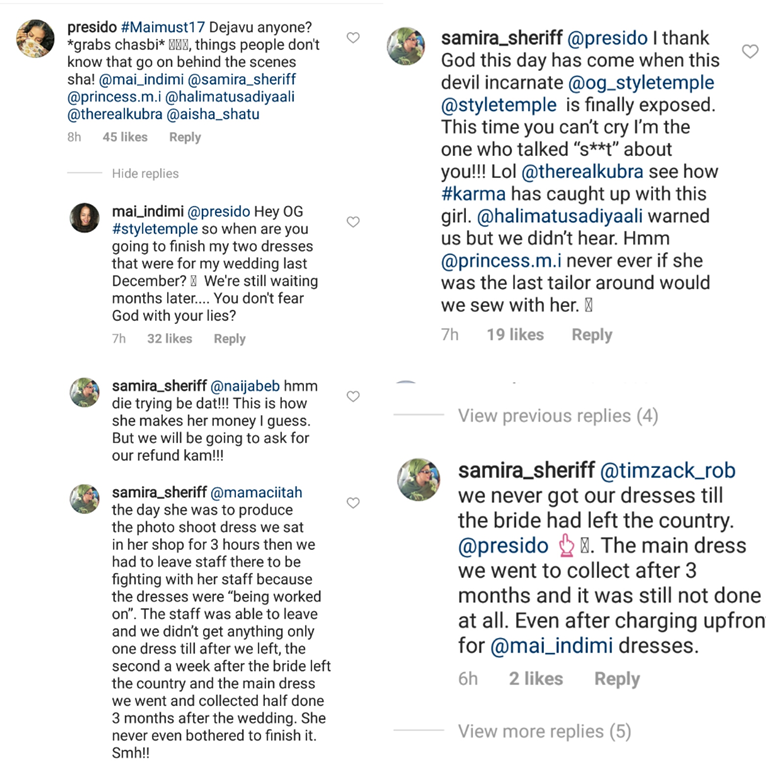Image resolution: width=766 pixels, height=766 pixels.
Task: Reply to presido's comment with 45 likes
Action: pyautogui.click(x=185, y=138)
